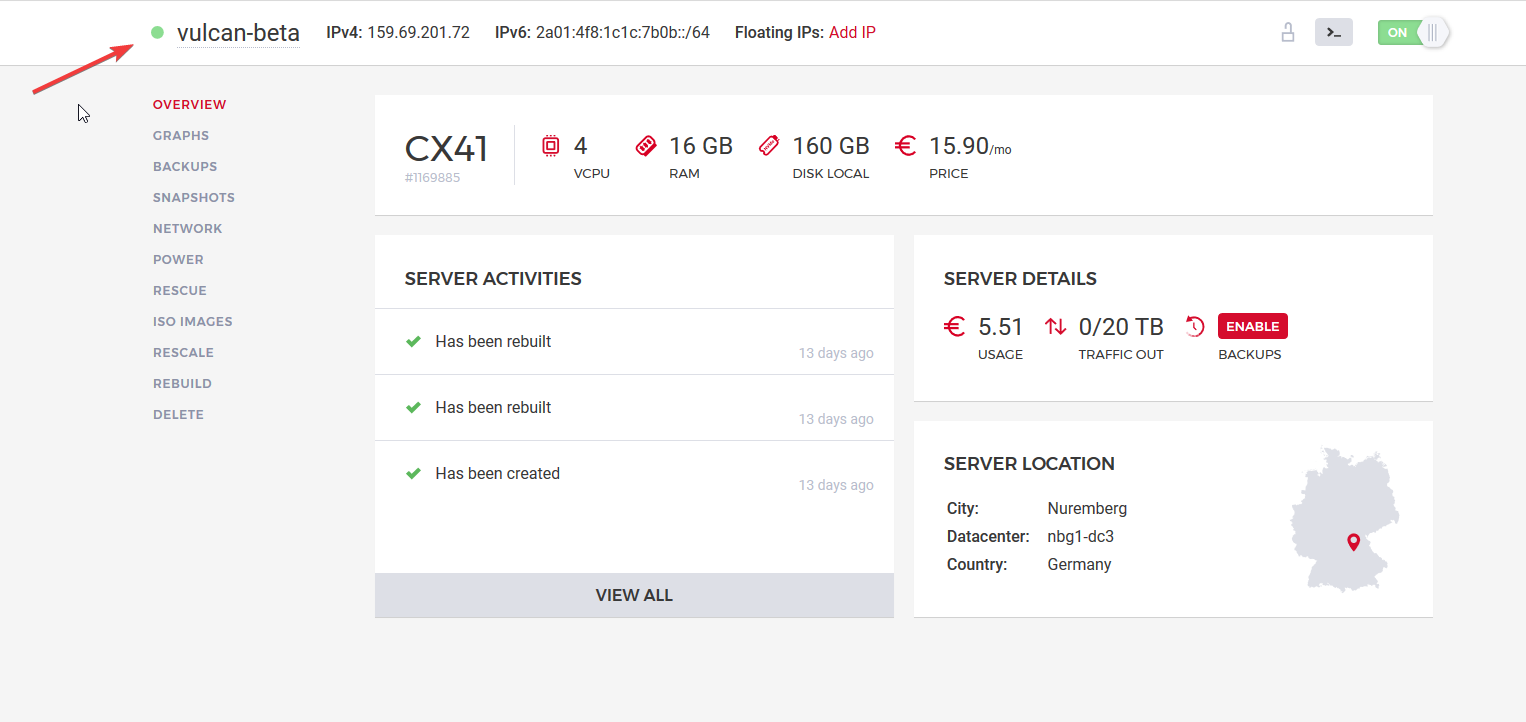The image size is (1526, 722).
Task: Click the RAM memory icon
Action: click(x=646, y=146)
